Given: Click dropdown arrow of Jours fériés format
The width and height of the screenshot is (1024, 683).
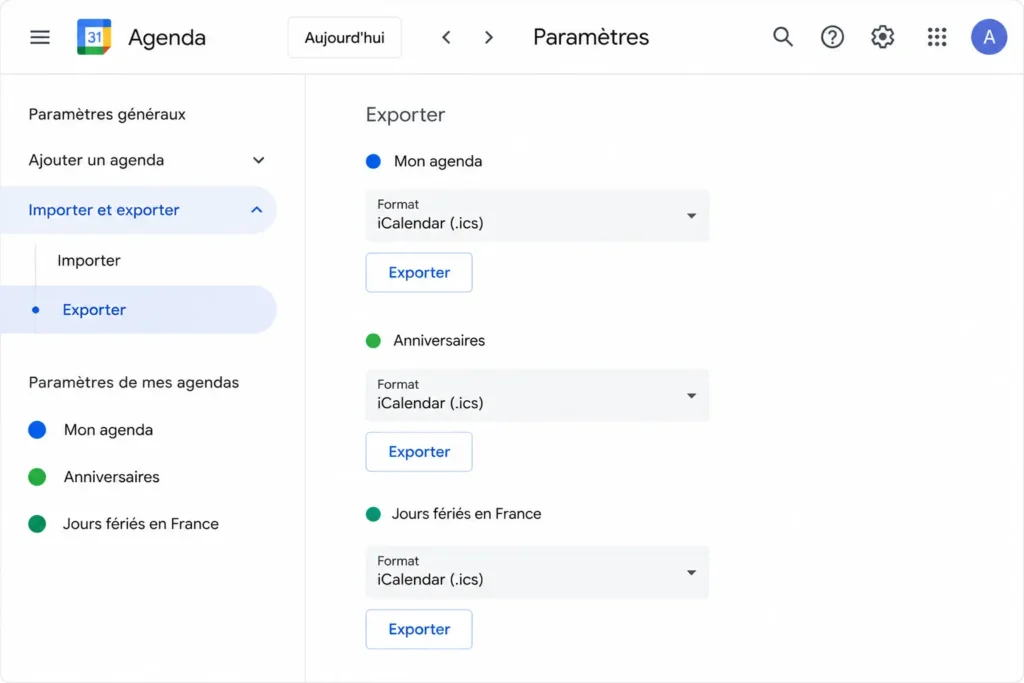Looking at the screenshot, I should 691,573.
